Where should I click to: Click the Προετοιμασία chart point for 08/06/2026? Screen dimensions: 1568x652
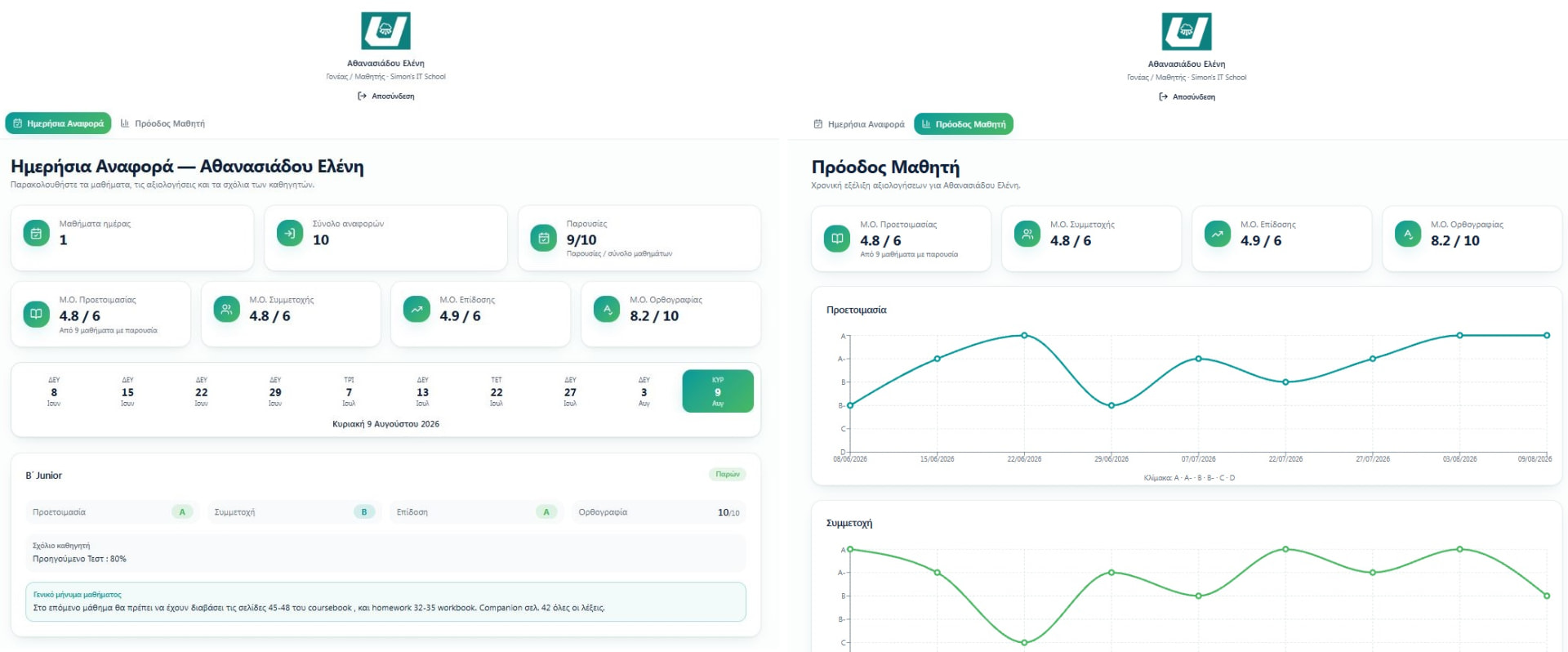point(850,405)
